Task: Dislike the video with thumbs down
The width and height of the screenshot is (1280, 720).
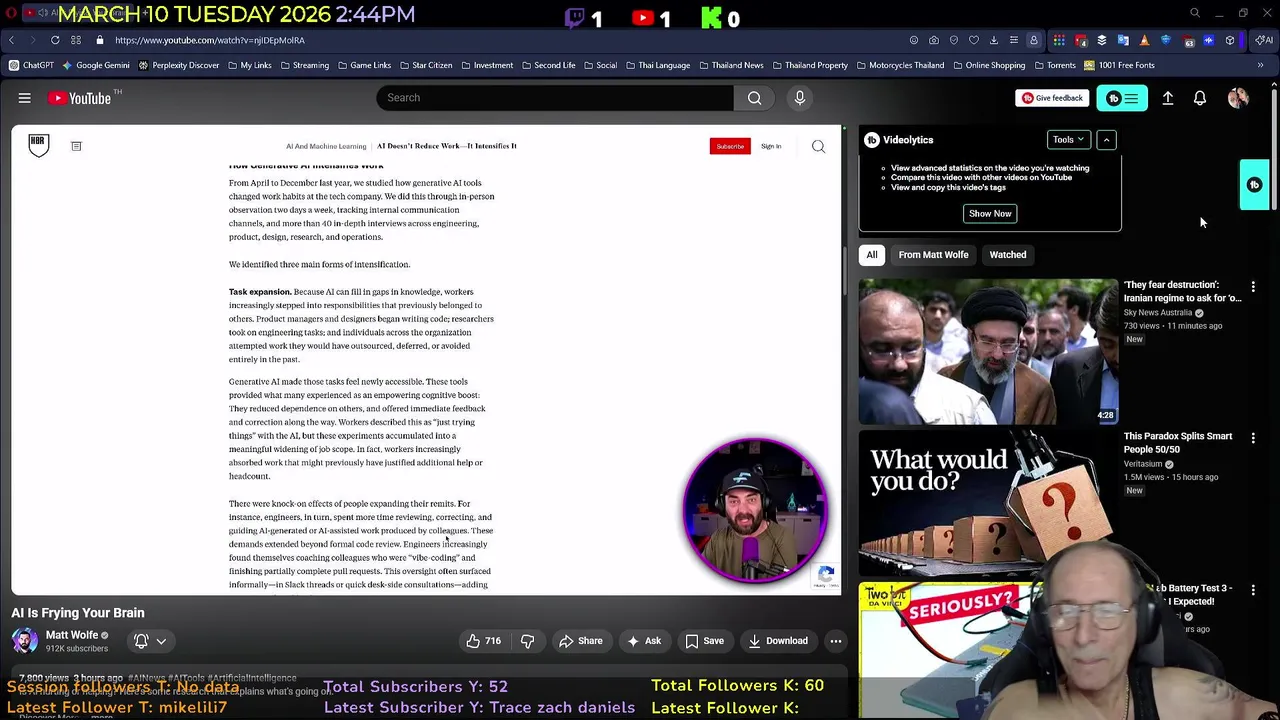Action: [x=527, y=641]
